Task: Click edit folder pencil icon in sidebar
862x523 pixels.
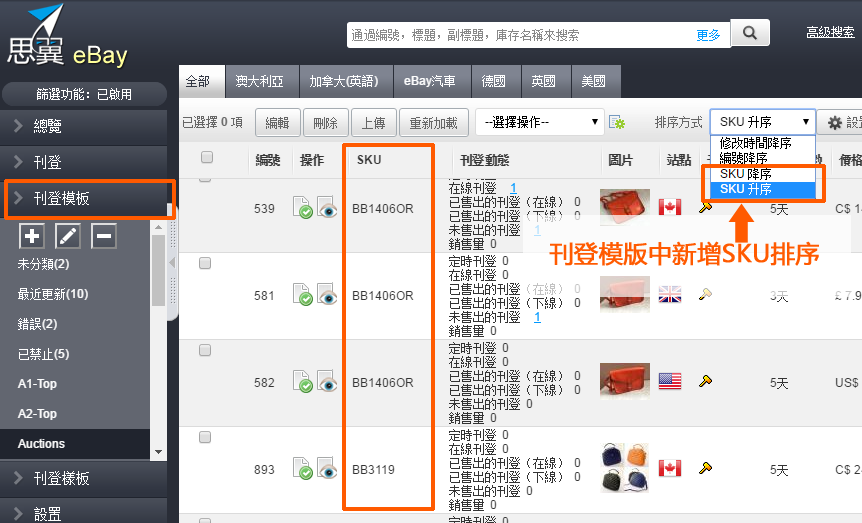Action: pyautogui.click(x=68, y=236)
